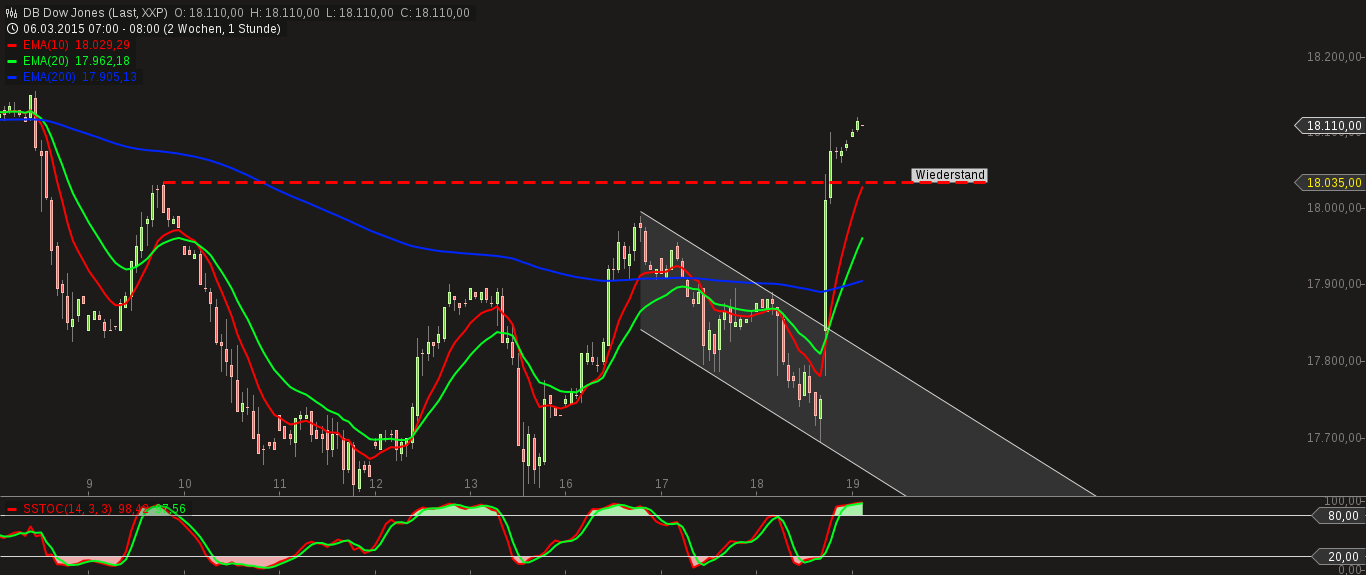This screenshot has width=1366, height=575.
Task: Click the yellow 18.035,00 resistance price tag
Action: coord(1329,182)
